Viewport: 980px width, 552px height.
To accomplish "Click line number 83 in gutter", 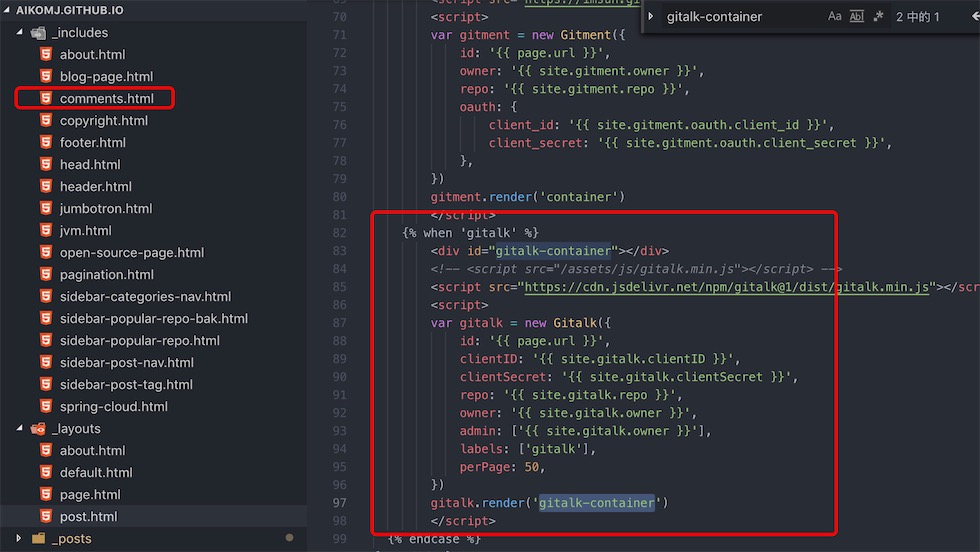I will tap(339, 251).
